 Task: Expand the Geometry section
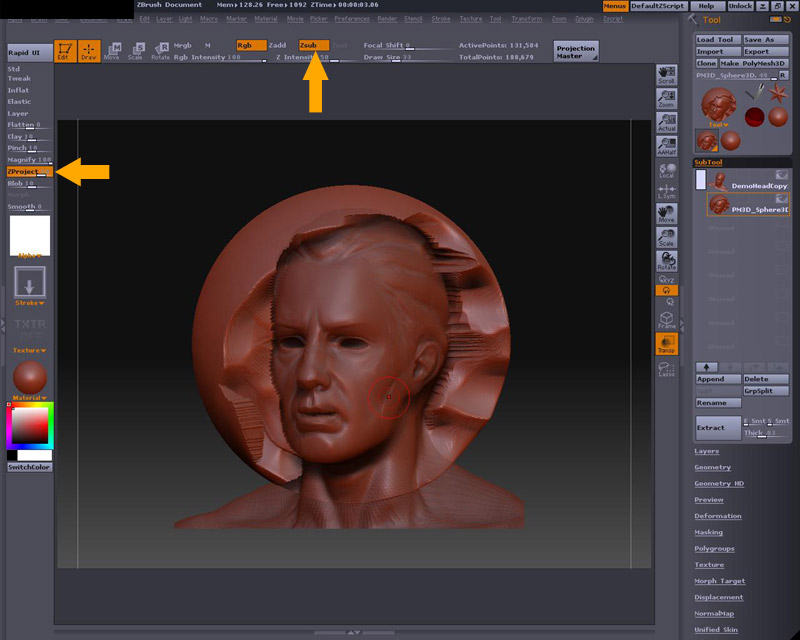tap(712, 467)
